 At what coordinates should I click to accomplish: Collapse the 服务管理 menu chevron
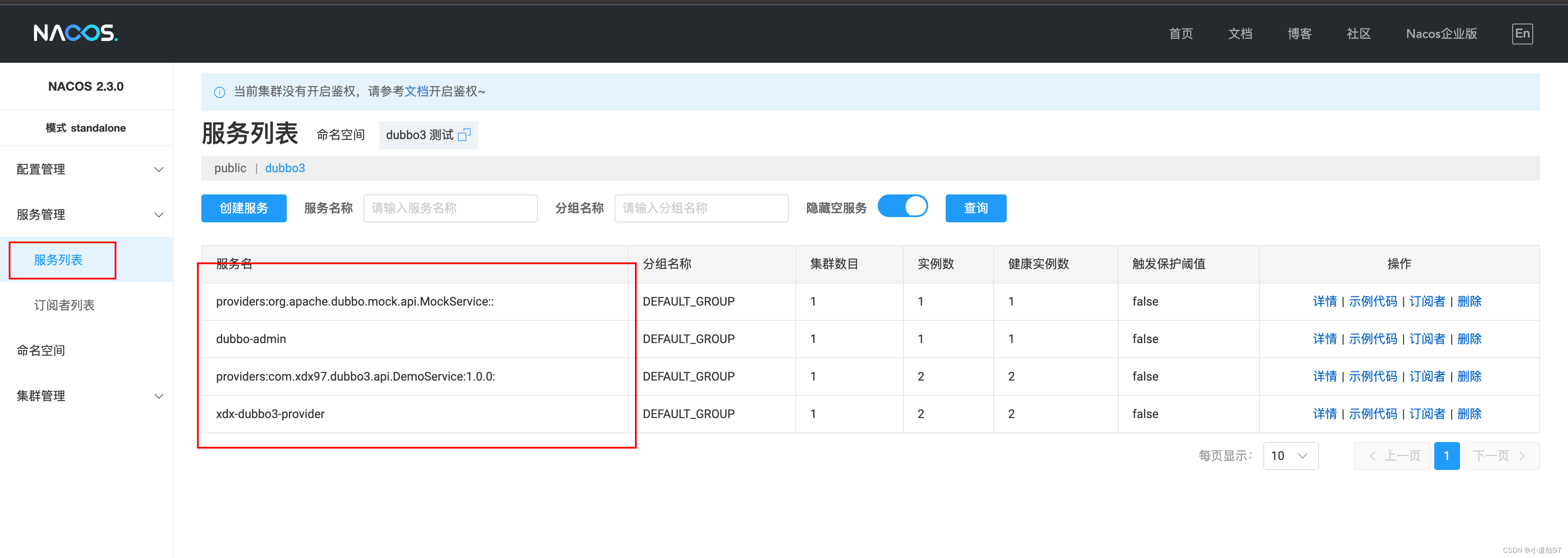[159, 214]
